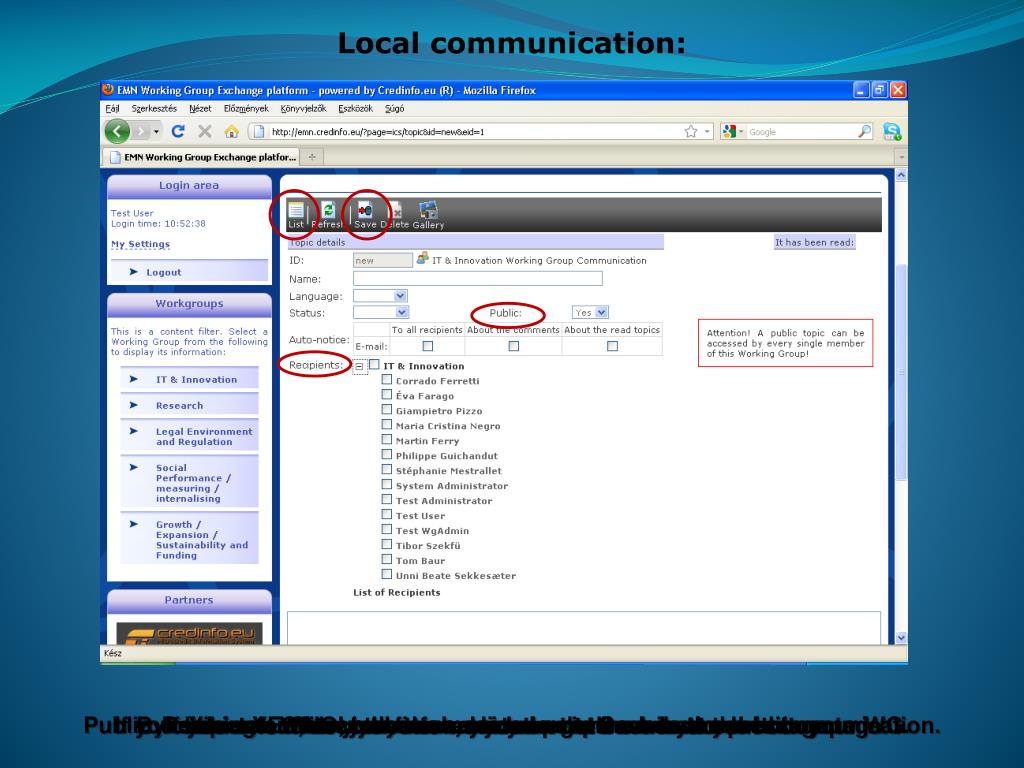Click the page icon in the address bar

(x=259, y=131)
